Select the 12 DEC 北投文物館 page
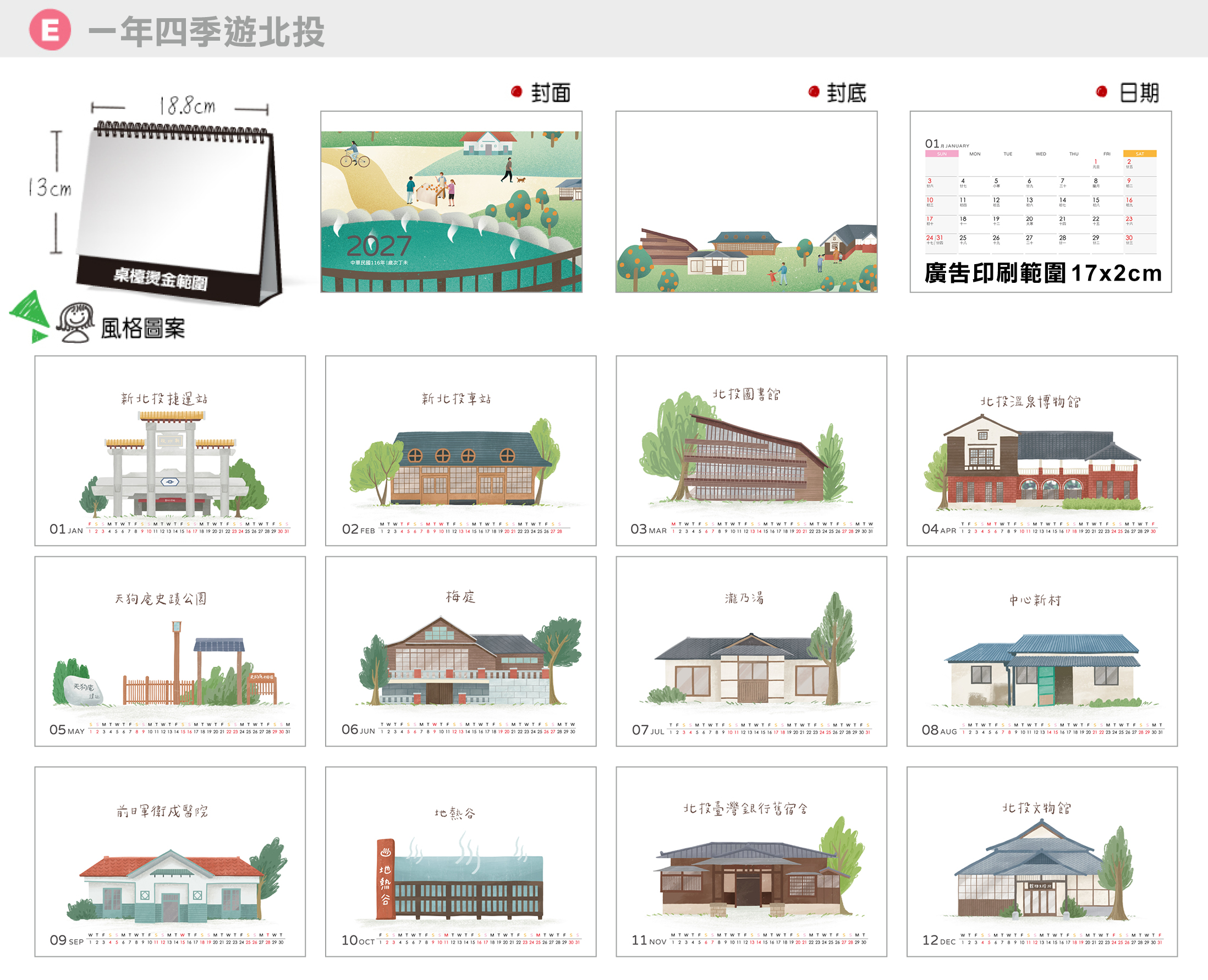The image size is (1208, 980). 1042,862
